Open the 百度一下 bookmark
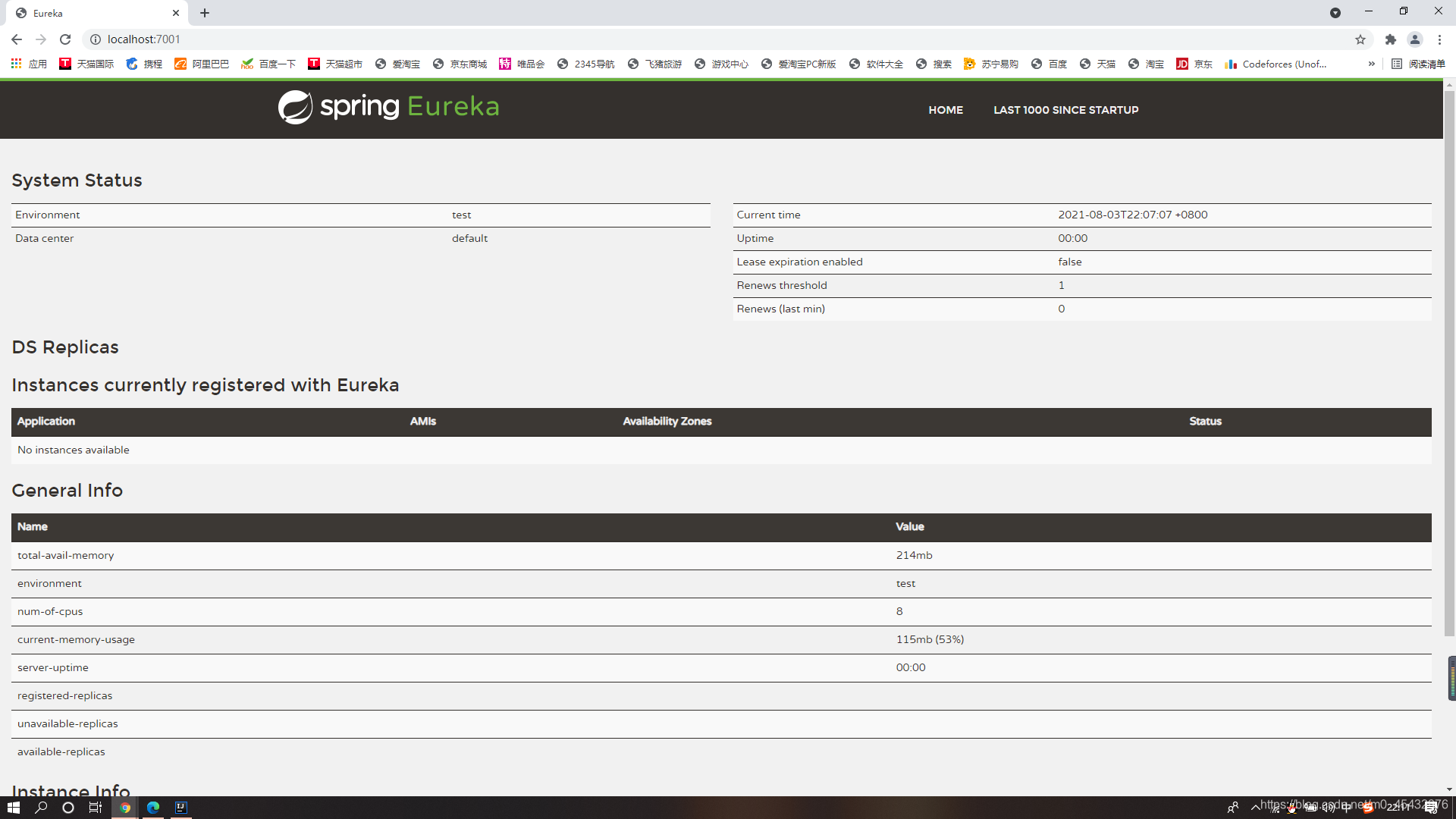The image size is (1456, 819). (268, 64)
